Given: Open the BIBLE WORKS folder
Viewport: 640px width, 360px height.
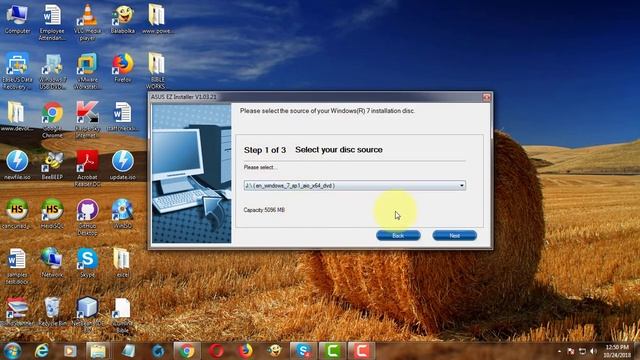Looking at the screenshot, I should coord(156,71).
